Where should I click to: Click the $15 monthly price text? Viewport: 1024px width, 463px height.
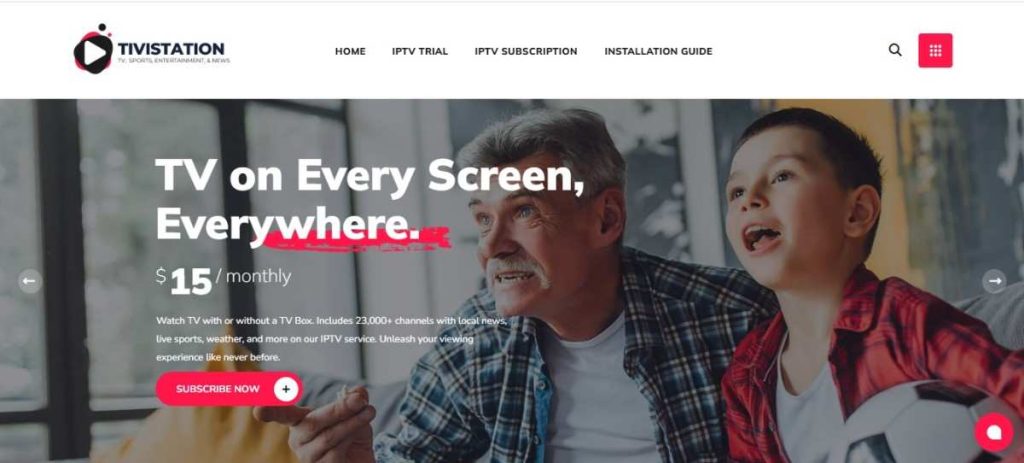point(223,279)
